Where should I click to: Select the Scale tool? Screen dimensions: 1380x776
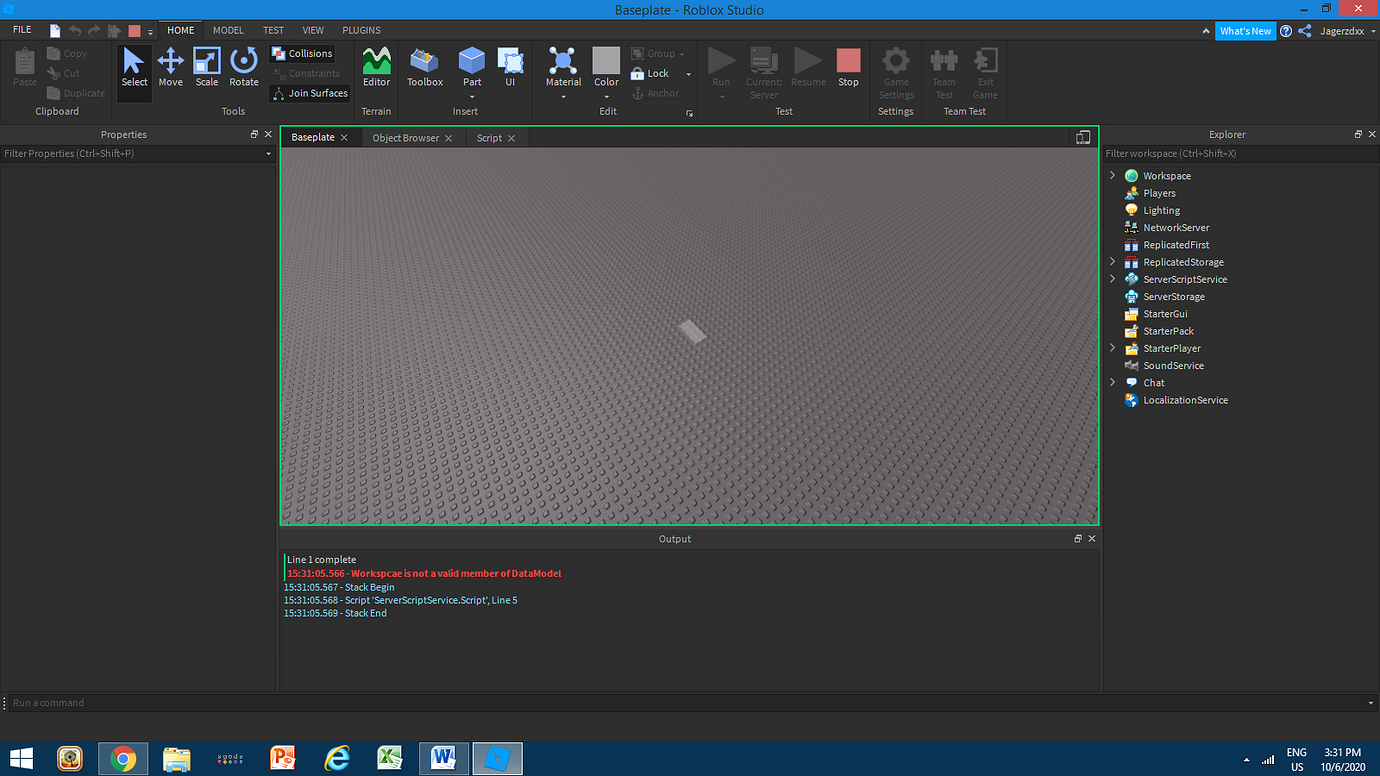(x=206, y=67)
